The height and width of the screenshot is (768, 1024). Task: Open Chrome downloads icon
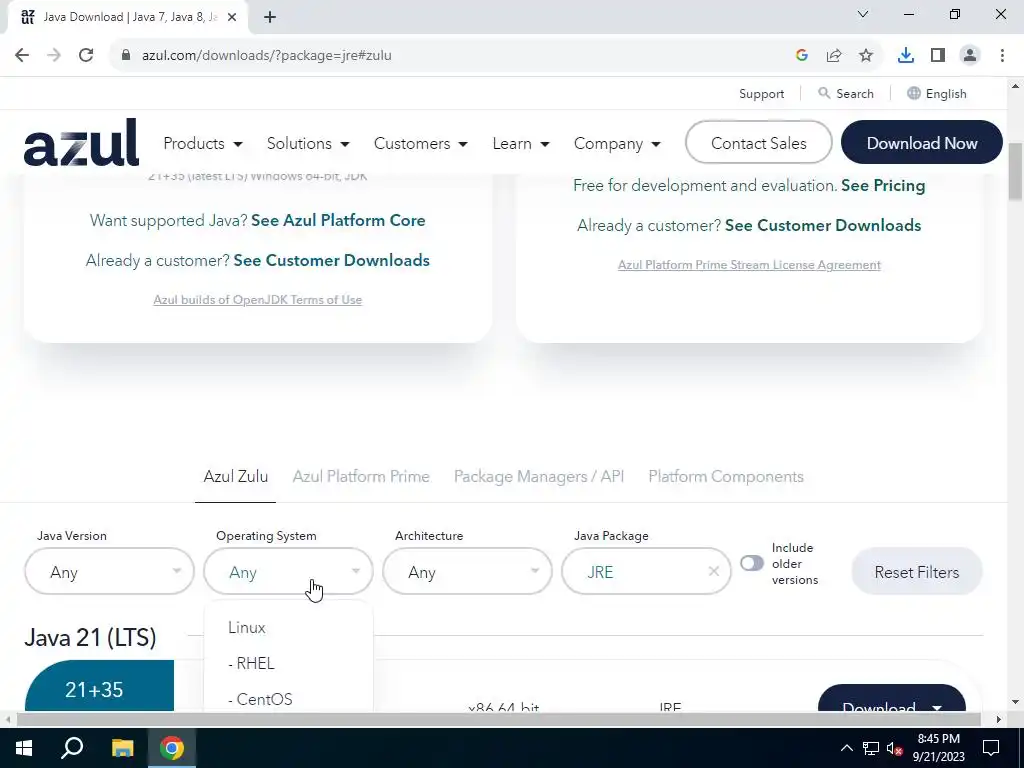pyautogui.click(x=906, y=56)
